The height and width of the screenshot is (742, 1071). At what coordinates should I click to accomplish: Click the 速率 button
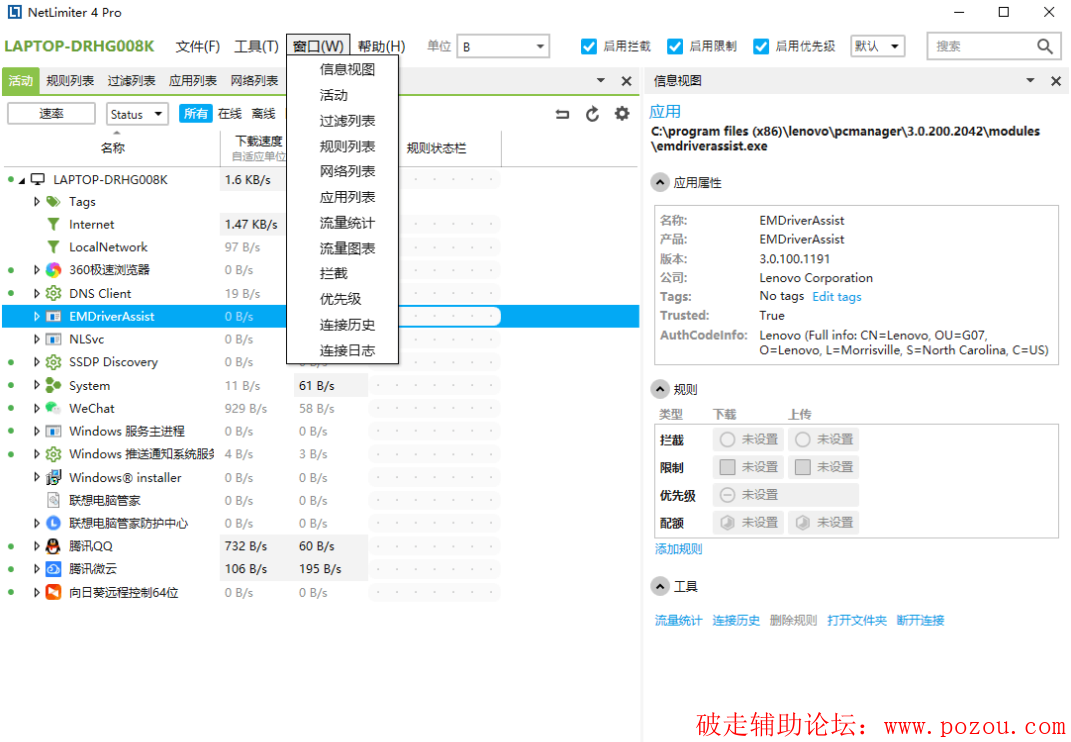(51, 113)
